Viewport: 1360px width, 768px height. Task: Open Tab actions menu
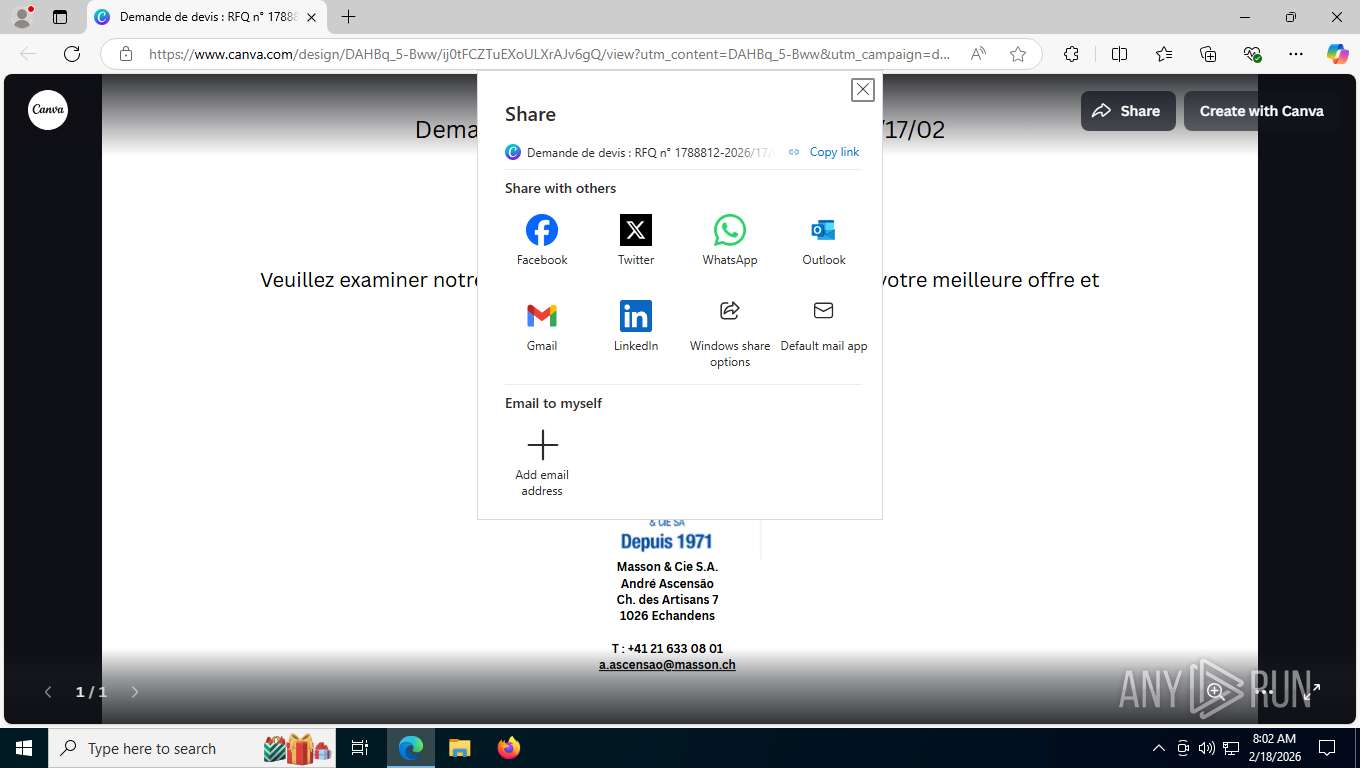60,17
